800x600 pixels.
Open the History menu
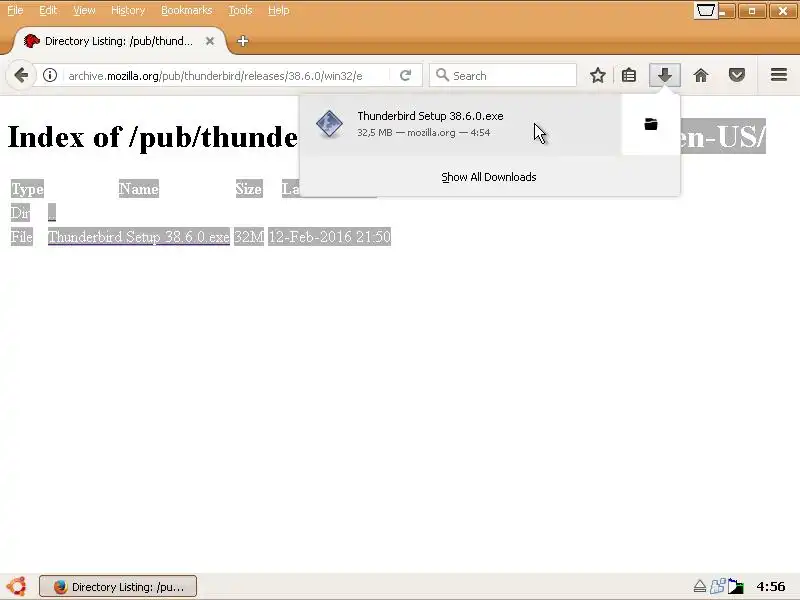(x=128, y=10)
